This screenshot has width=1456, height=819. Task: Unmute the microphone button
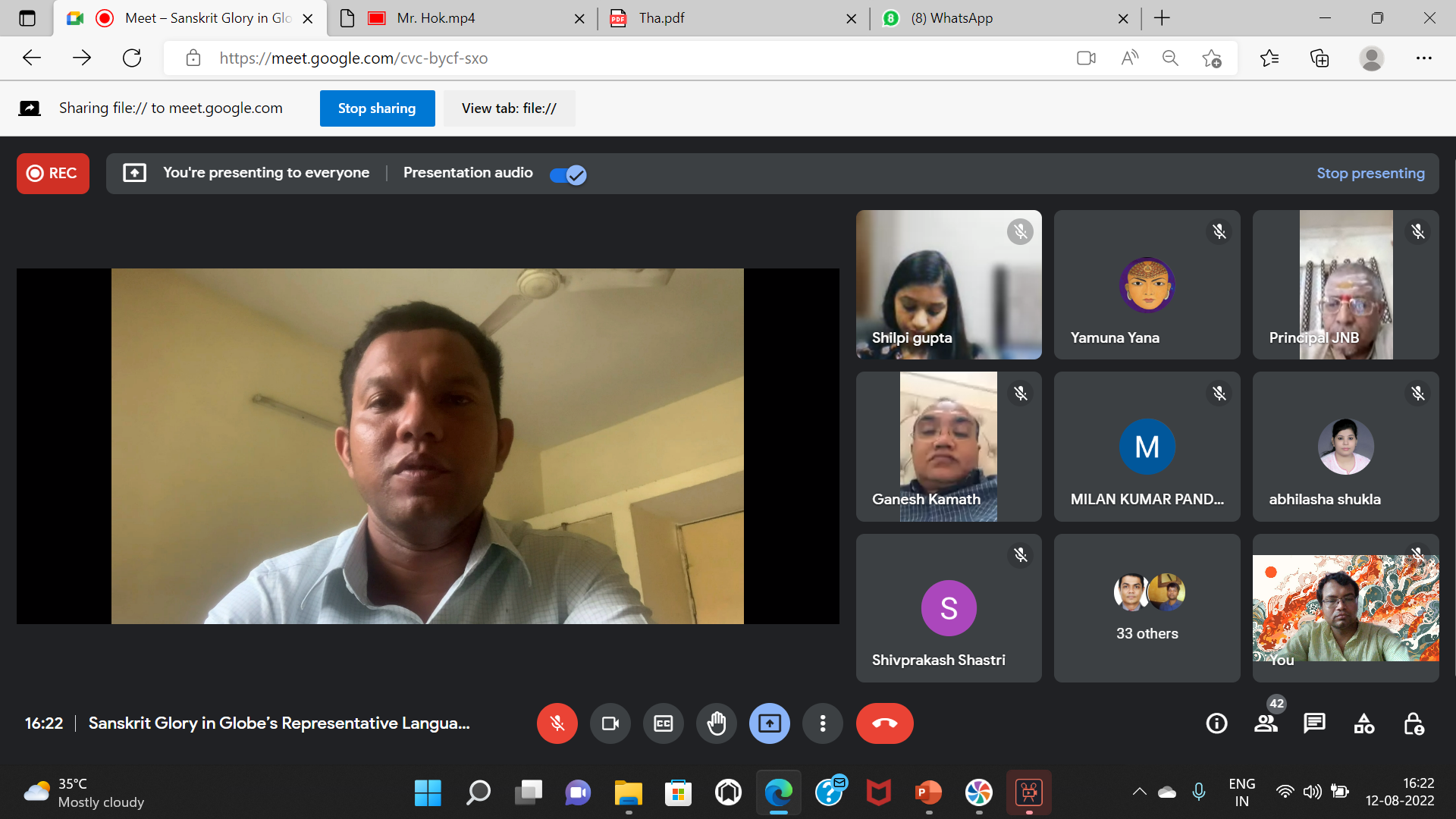(x=557, y=723)
